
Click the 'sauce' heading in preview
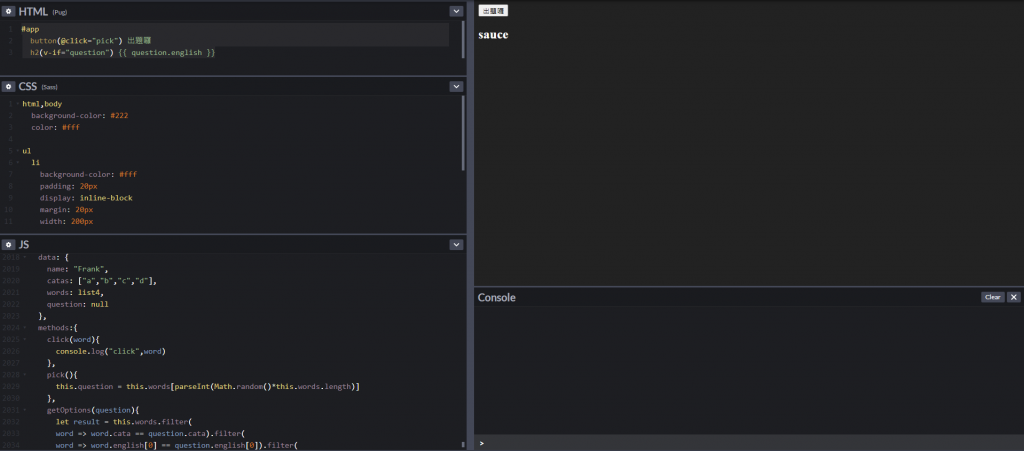coord(493,35)
